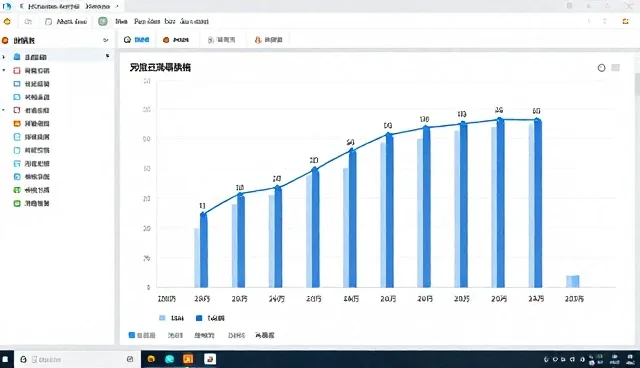Click the taskbar clock in the system tray

tap(615, 359)
